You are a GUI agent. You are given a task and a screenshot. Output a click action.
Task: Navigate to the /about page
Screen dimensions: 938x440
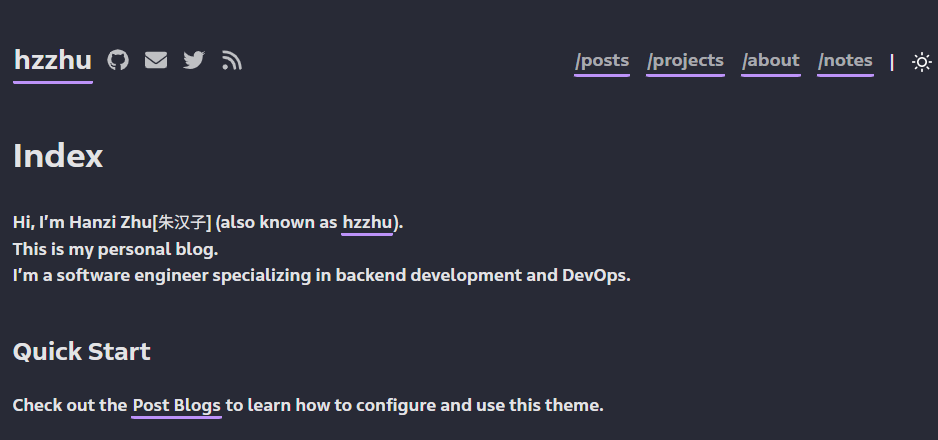tap(770, 61)
